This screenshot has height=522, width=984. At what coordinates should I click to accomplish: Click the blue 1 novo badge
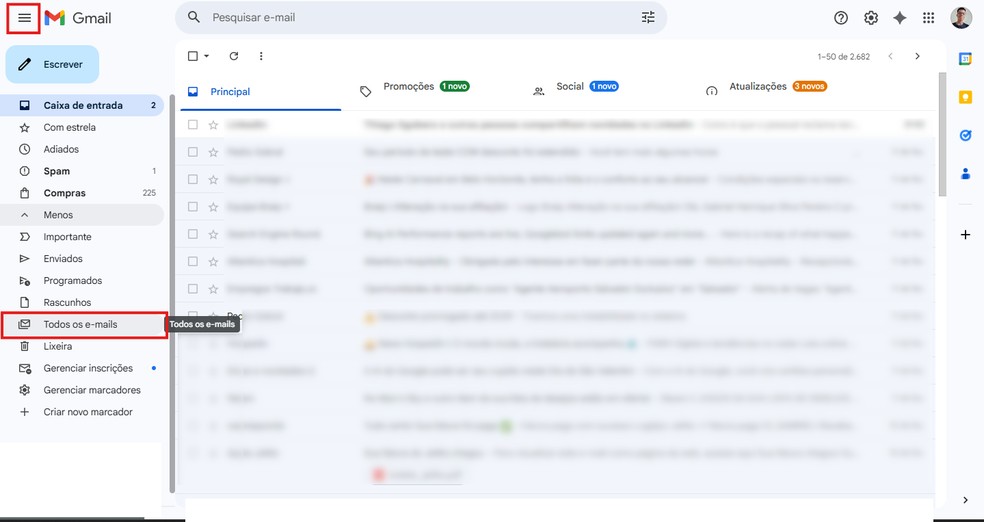coord(604,86)
